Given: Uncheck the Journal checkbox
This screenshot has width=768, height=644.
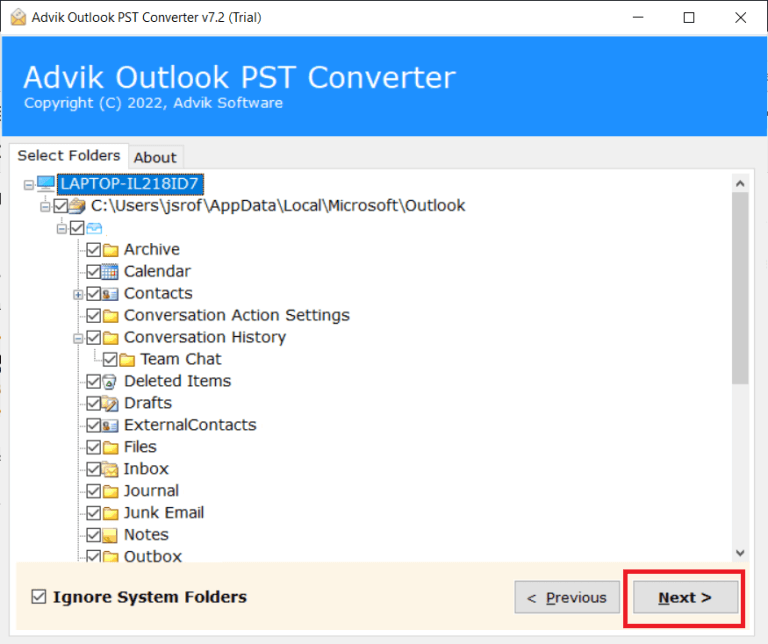Looking at the screenshot, I should coord(94,491).
